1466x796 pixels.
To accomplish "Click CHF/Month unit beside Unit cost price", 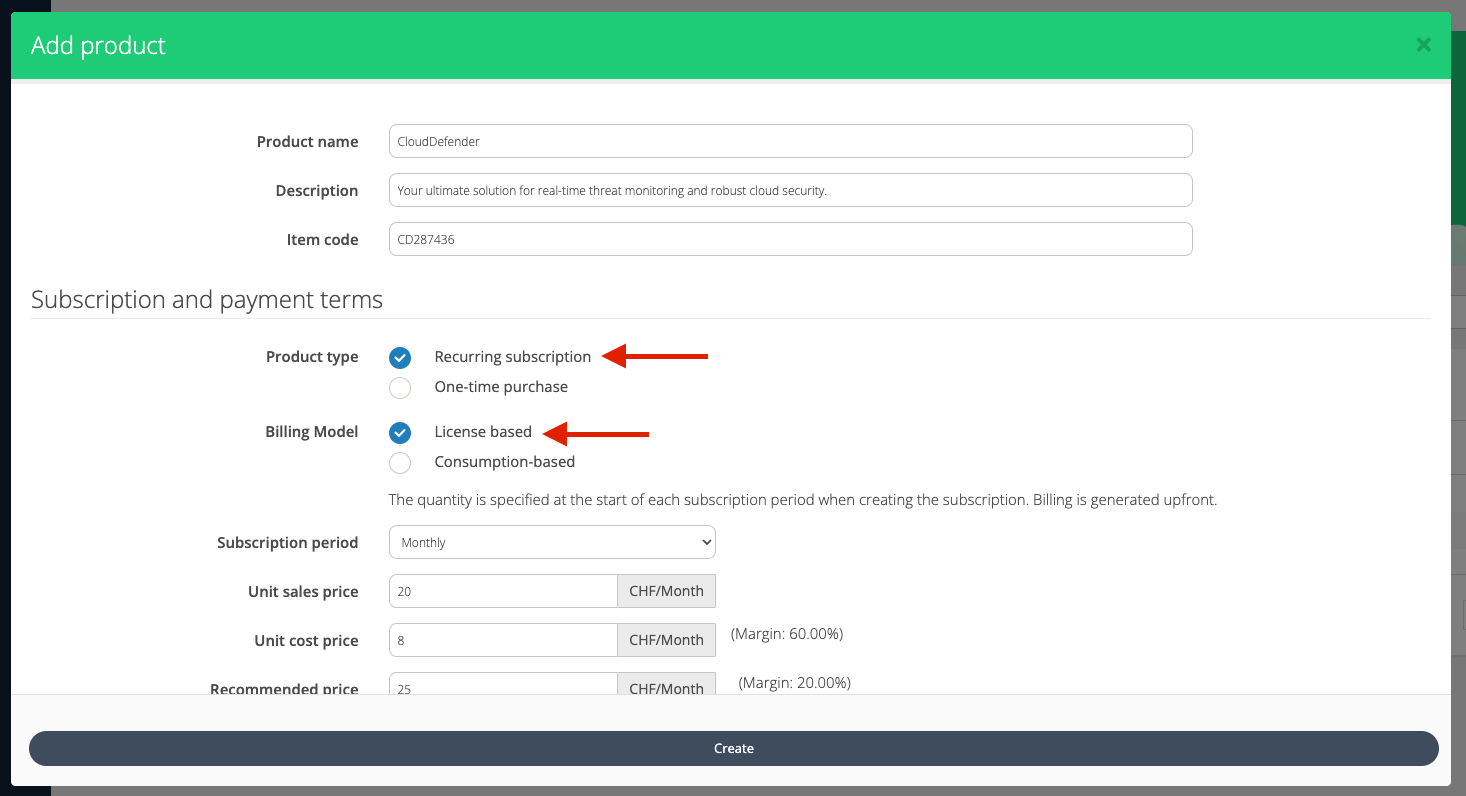I will 666,640.
